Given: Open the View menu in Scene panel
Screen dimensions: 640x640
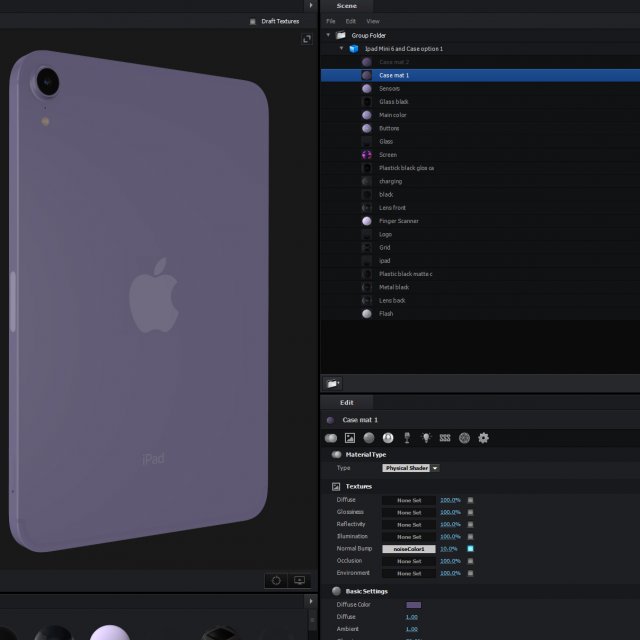Looking at the screenshot, I should 373,21.
